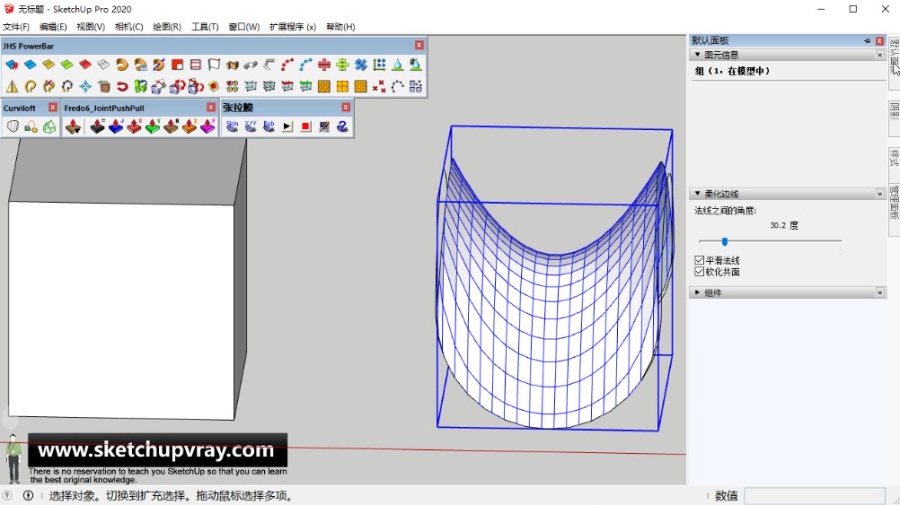Click the 30.2 度 angle value text
900x505 pixels.
[x=783, y=226]
